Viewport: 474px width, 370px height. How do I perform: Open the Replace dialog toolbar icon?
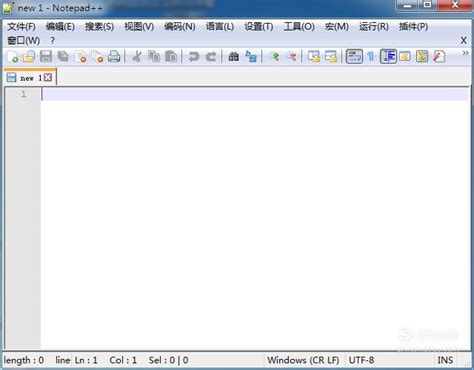[251, 57]
